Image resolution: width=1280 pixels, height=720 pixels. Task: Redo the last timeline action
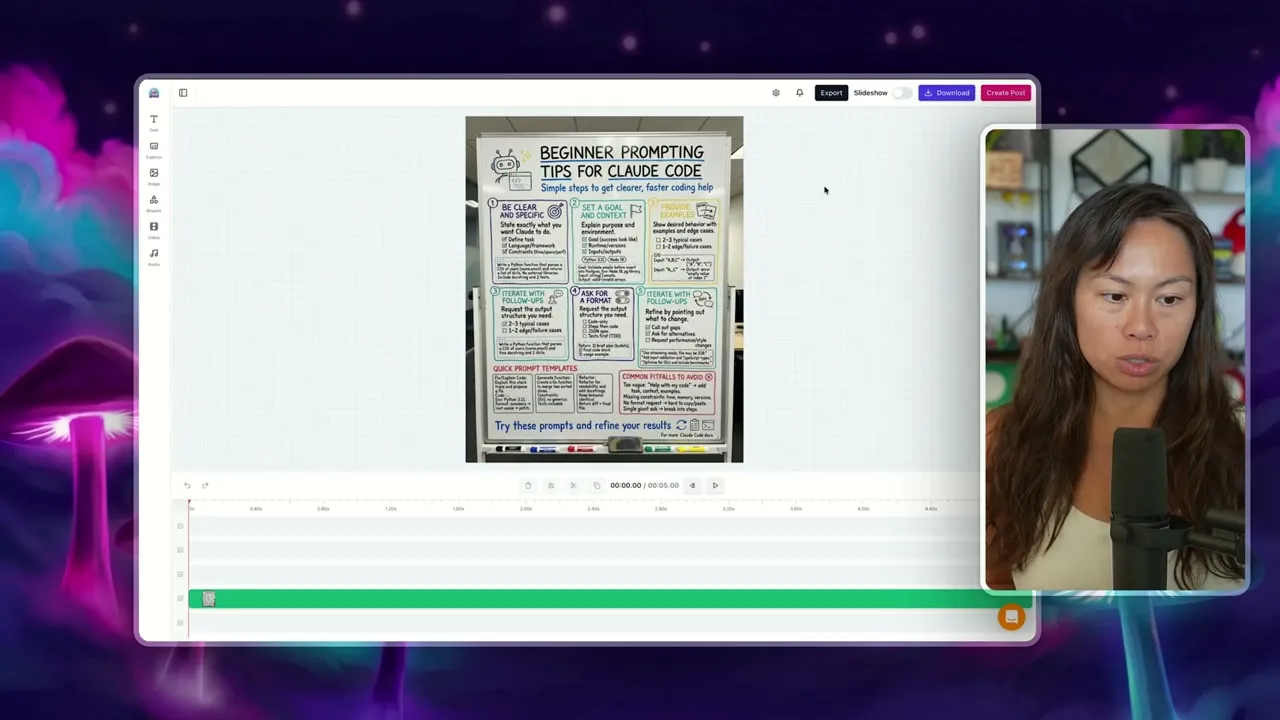click(x=205, y=486)
